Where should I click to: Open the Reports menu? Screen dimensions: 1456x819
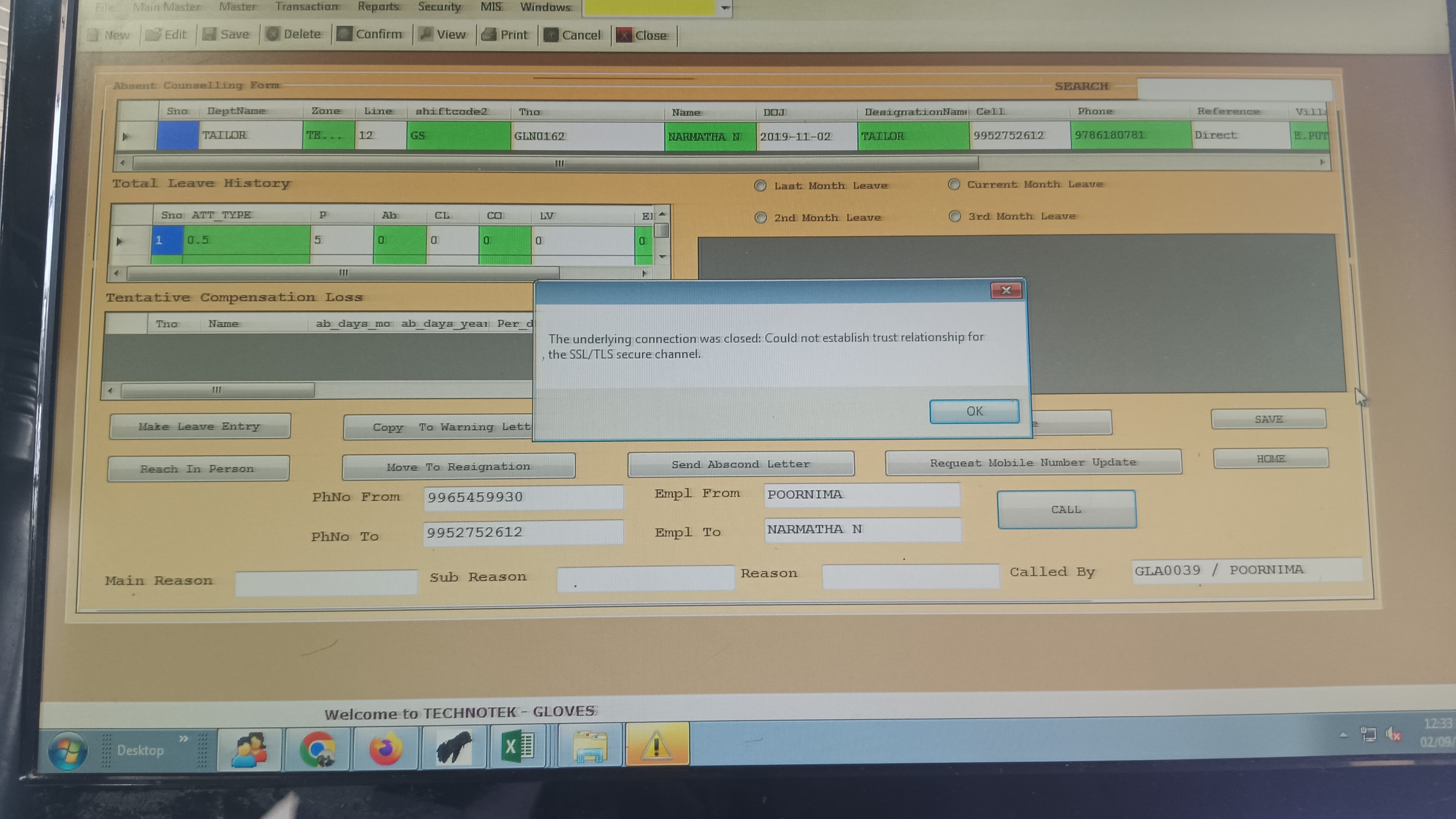pos(378,7)
